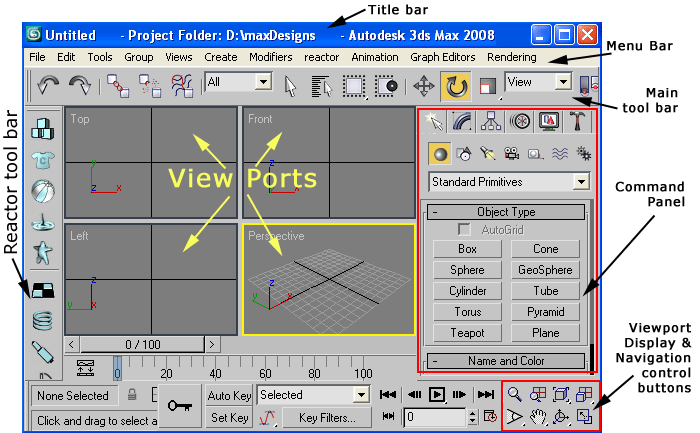Click the reactor Soft Body ball icon
This screenshot has width=700, height=433.
pos(43,191)
